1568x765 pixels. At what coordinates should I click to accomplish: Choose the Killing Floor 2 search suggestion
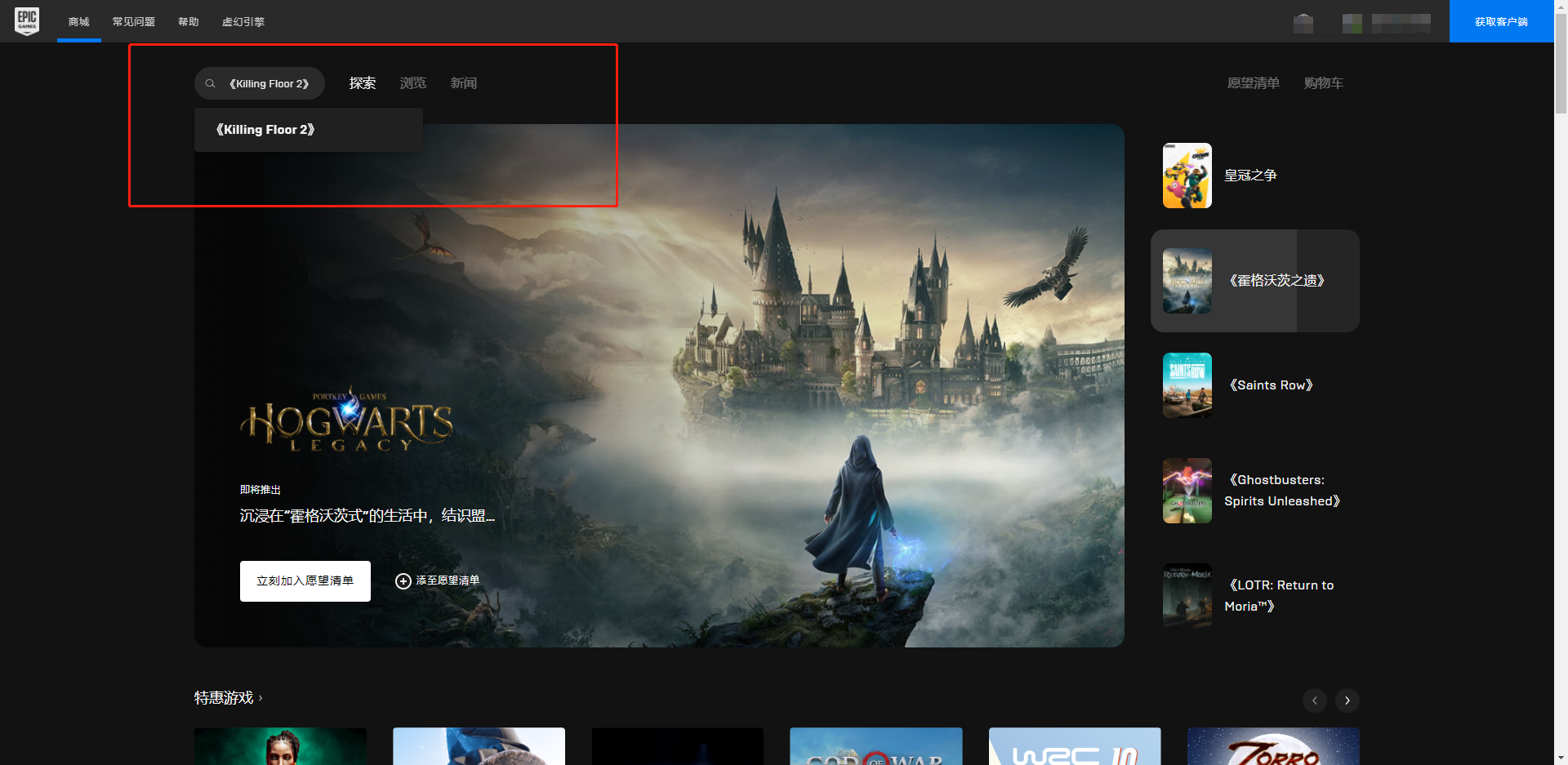(265, 130)
